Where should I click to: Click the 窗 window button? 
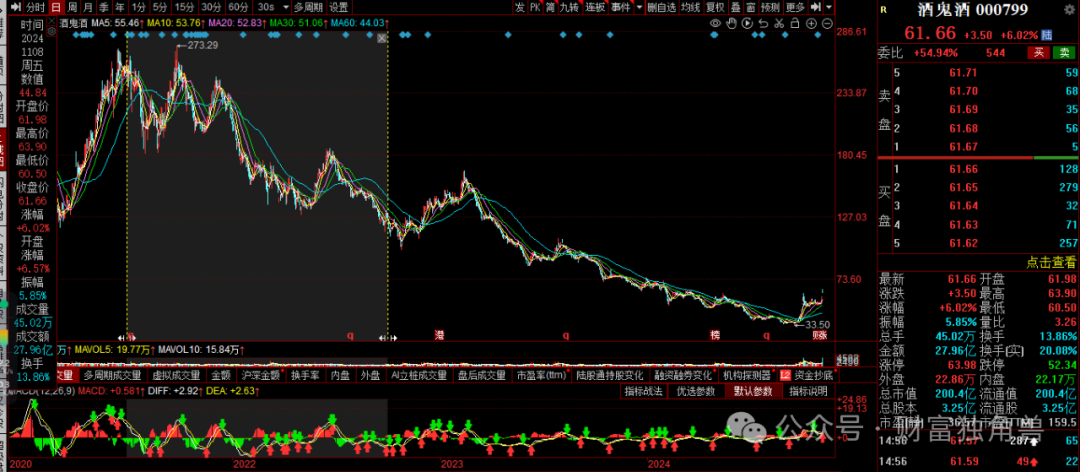[x=751, y=7]
